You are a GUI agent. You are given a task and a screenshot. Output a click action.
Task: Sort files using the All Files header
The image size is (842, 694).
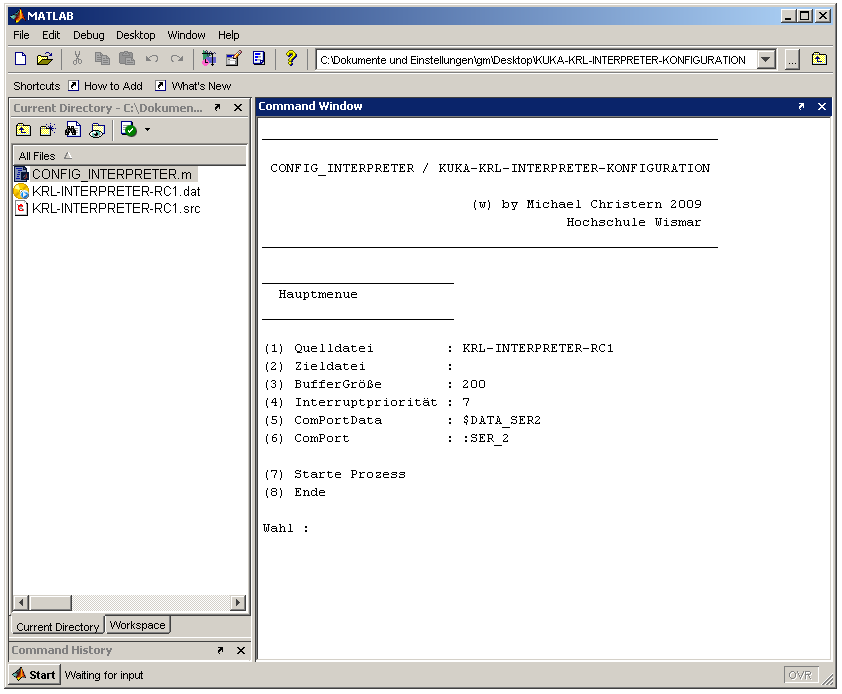tap(45, 156)
